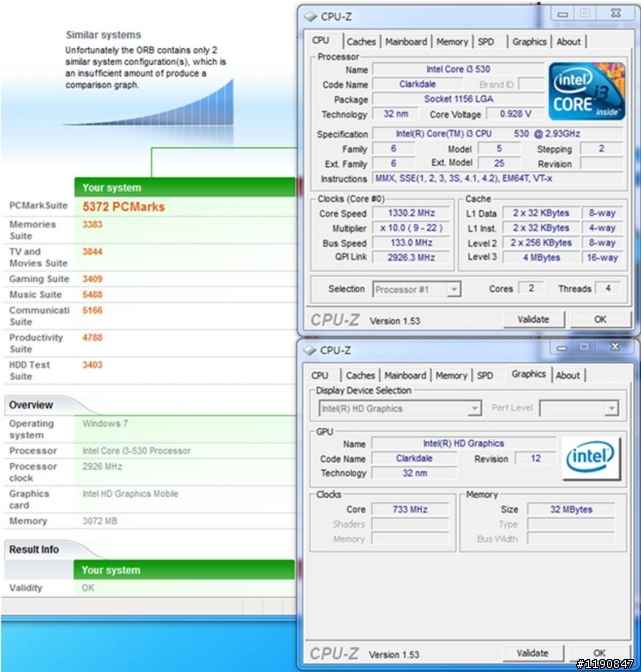Click the Intel logo in GPU section

[591, 458]
